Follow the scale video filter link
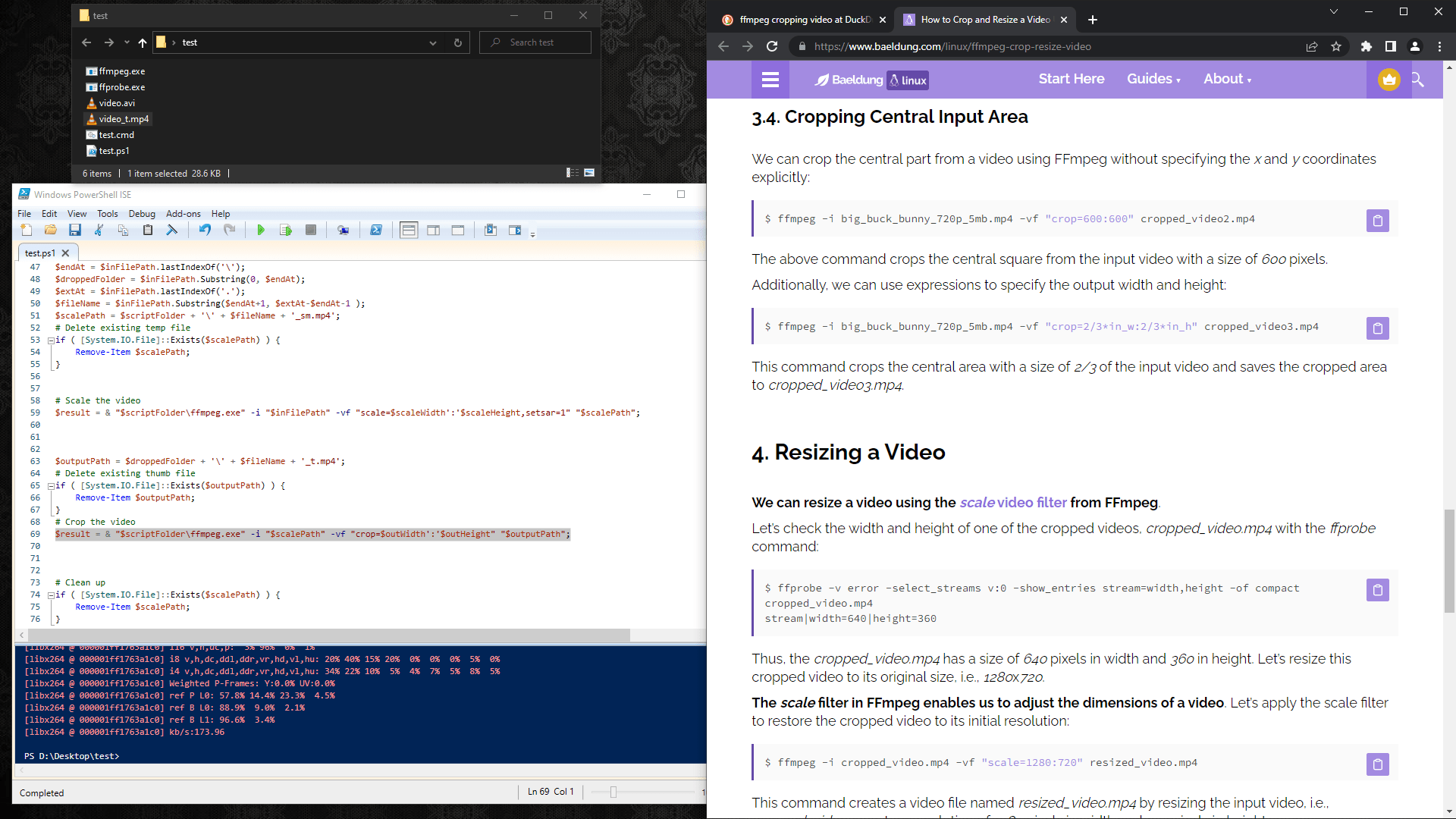1456x819 pixels. point(1012,502)
